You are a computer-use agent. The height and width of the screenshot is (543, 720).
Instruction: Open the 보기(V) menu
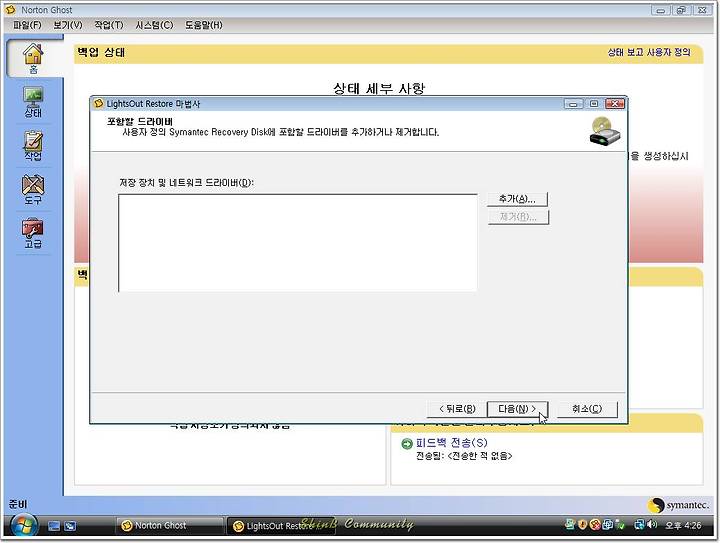coord(68,25)
